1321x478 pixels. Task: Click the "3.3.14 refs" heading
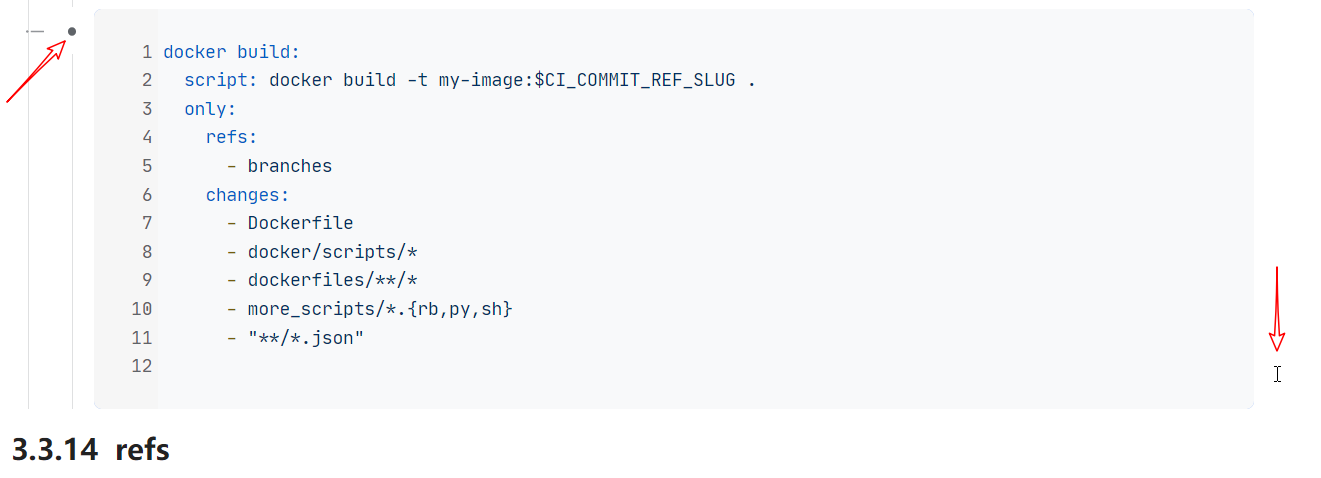click(91, 450)
